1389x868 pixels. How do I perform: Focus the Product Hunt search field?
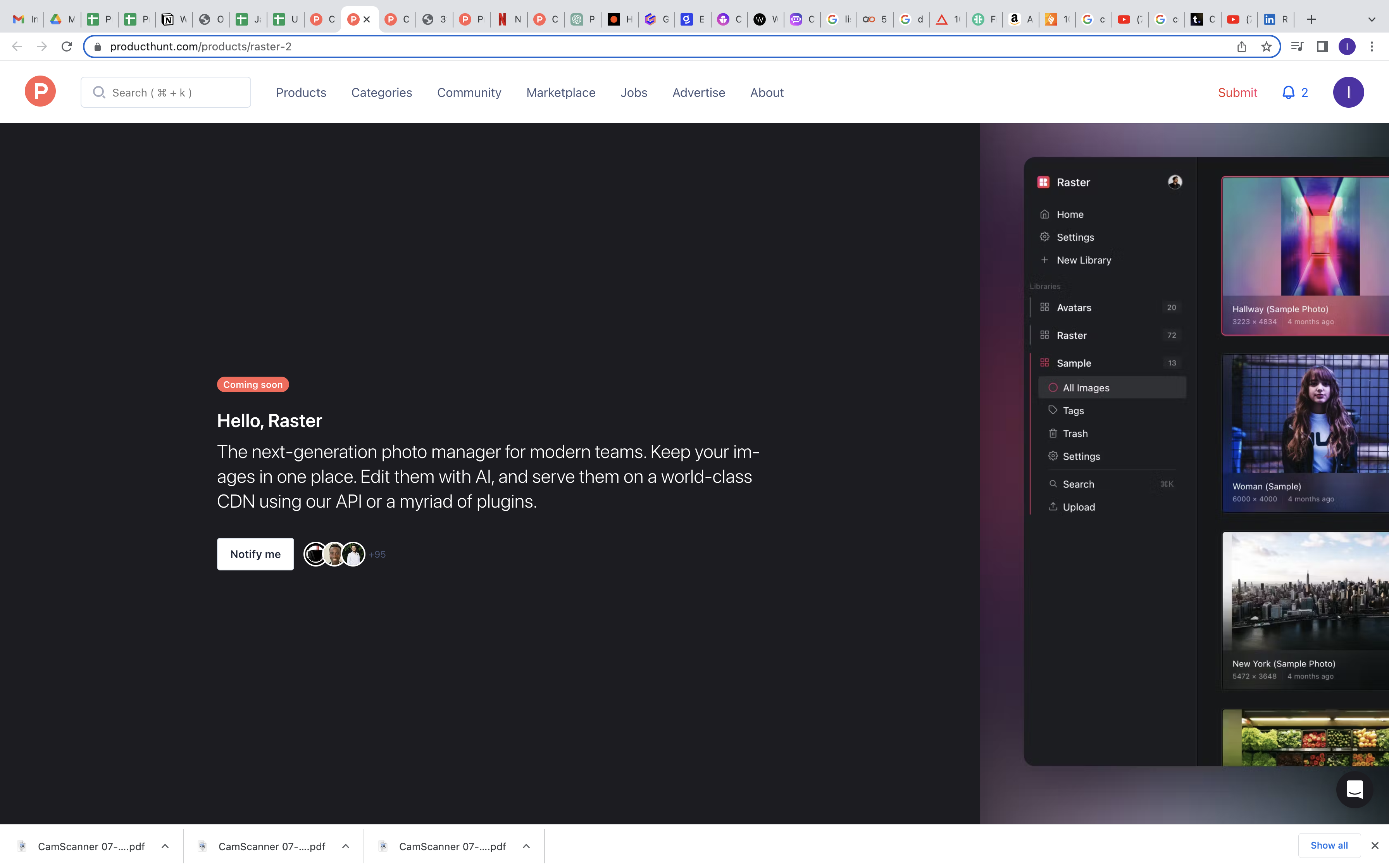[166, 93]
